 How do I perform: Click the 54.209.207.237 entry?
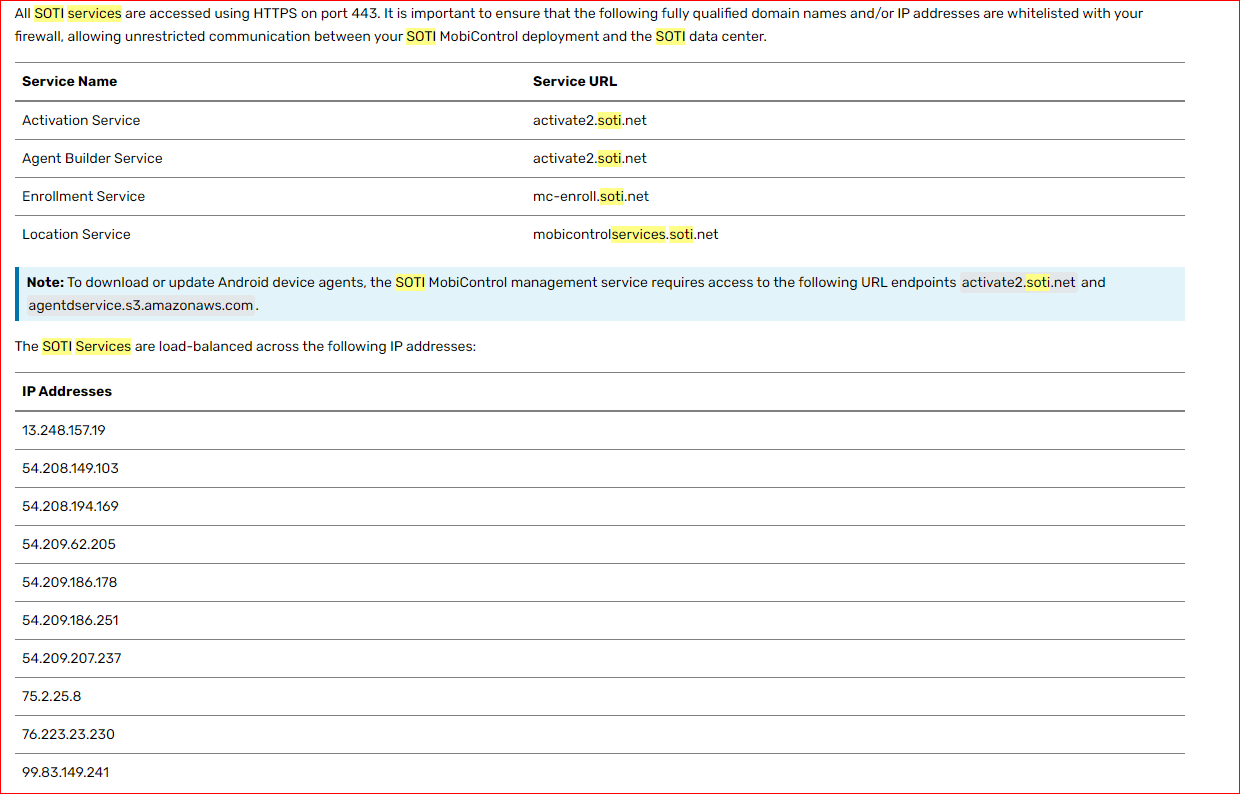71,658
